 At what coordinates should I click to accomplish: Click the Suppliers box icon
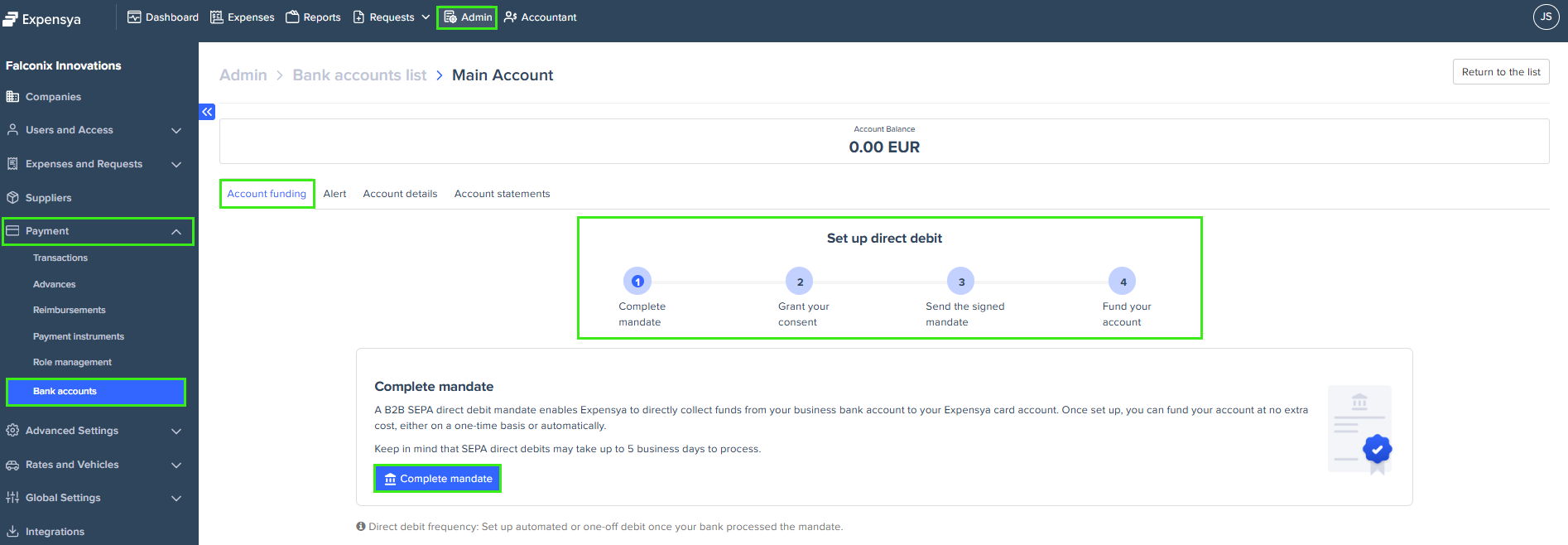pos(12,197)
